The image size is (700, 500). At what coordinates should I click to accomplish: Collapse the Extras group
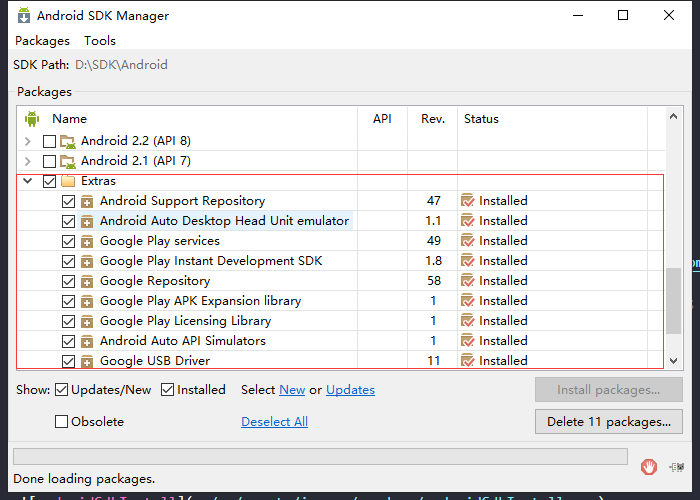click(28, 181)
